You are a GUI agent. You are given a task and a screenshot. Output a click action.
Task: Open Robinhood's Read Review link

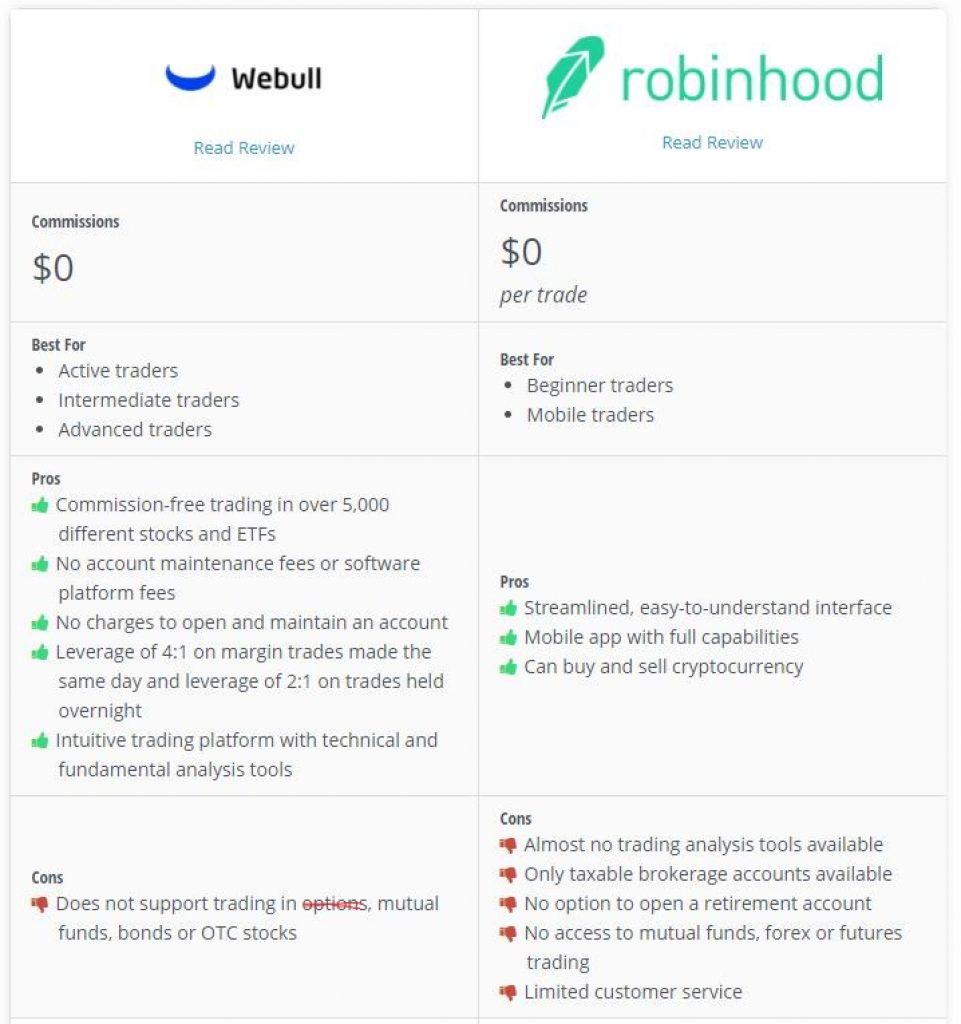coord(712,143)
